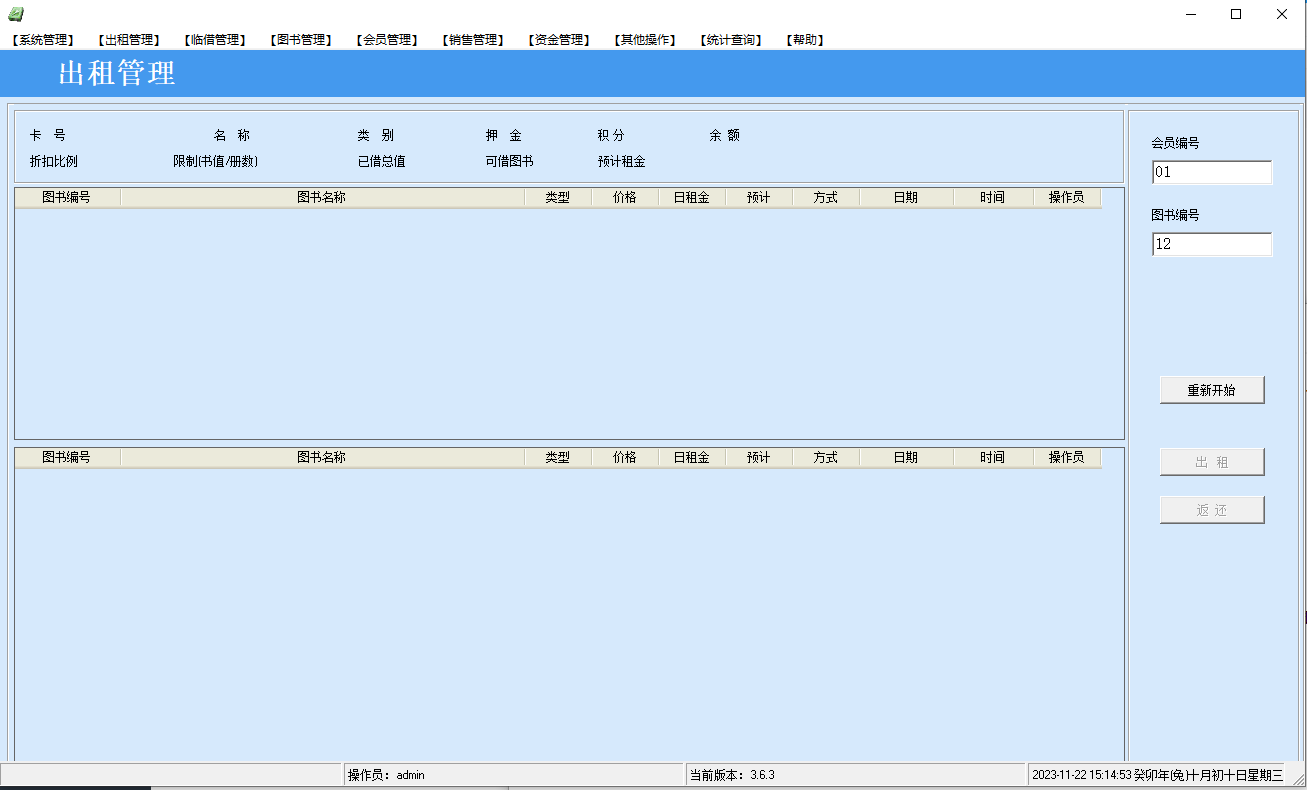Maximize the application window

coord(1236,14)
